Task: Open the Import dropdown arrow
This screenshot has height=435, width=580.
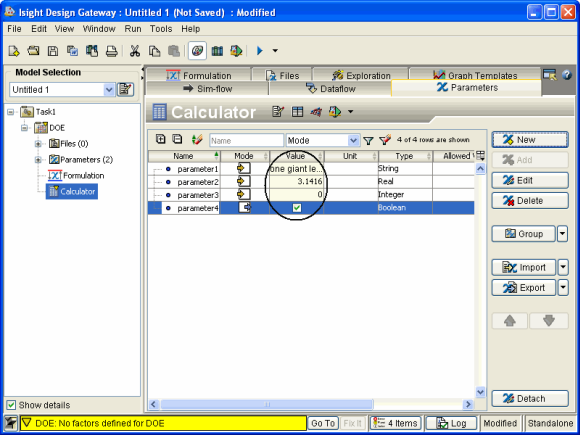Action: point(562,267)
